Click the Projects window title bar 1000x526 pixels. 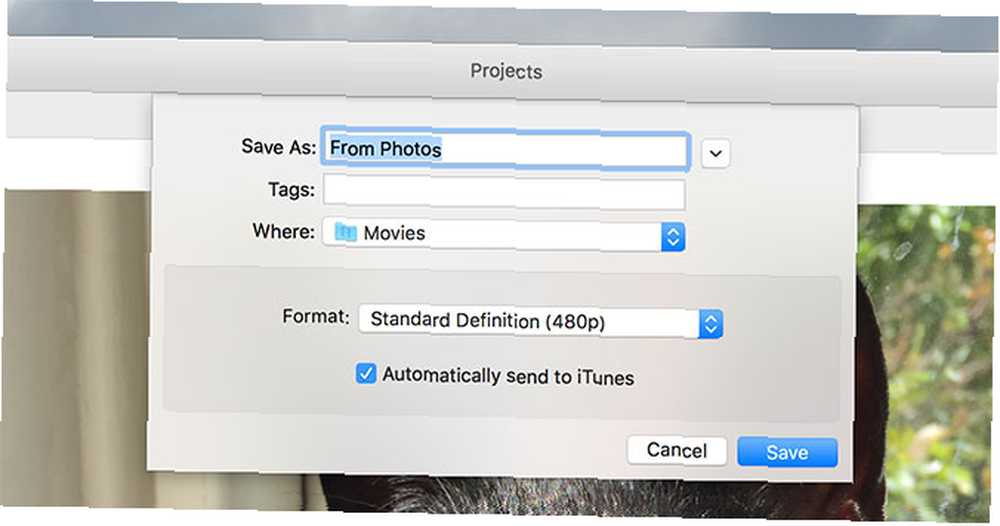(x=506, y=71)
